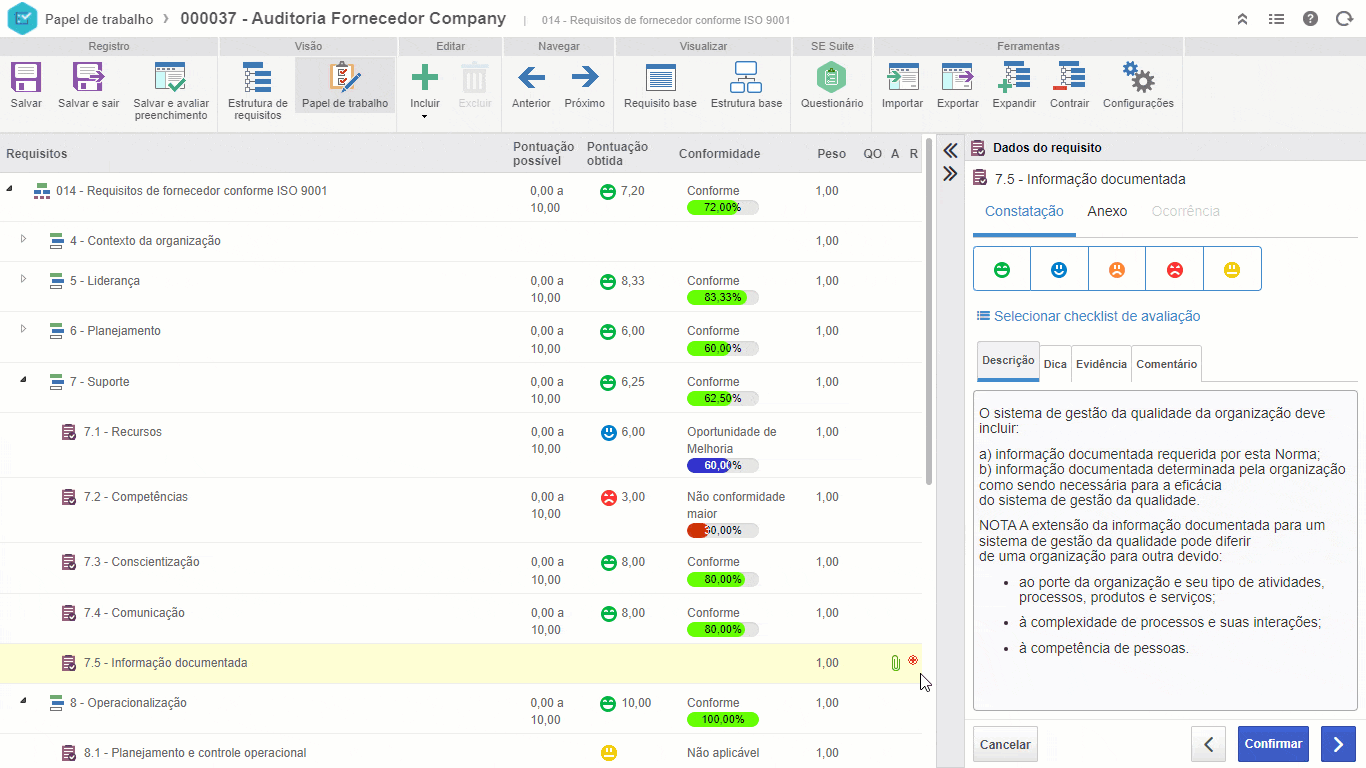Select row 7.3 - Conscientização
The image size is (1366, 768).
tap(460, 568)
